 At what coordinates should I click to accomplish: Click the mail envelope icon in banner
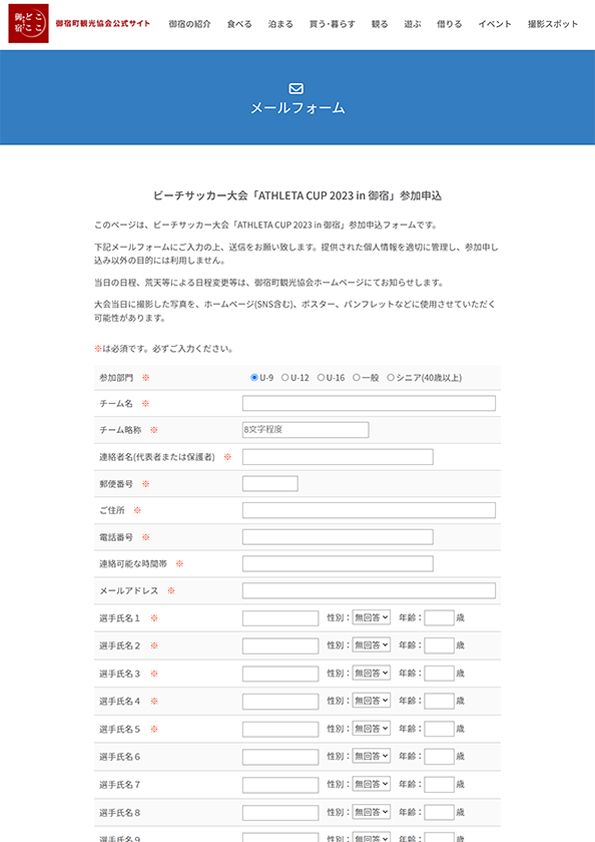point(296,88)
